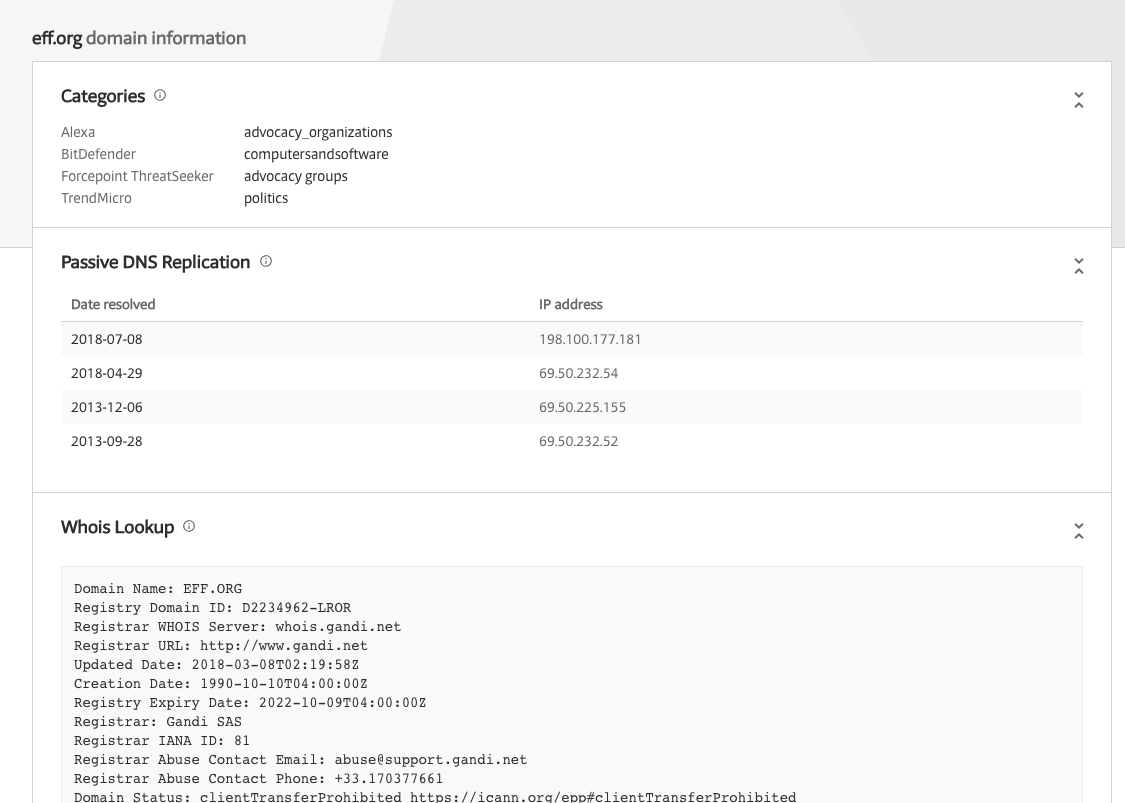Click the TrendMicro category label
The image size is (1125, 803).
point(96,198)
